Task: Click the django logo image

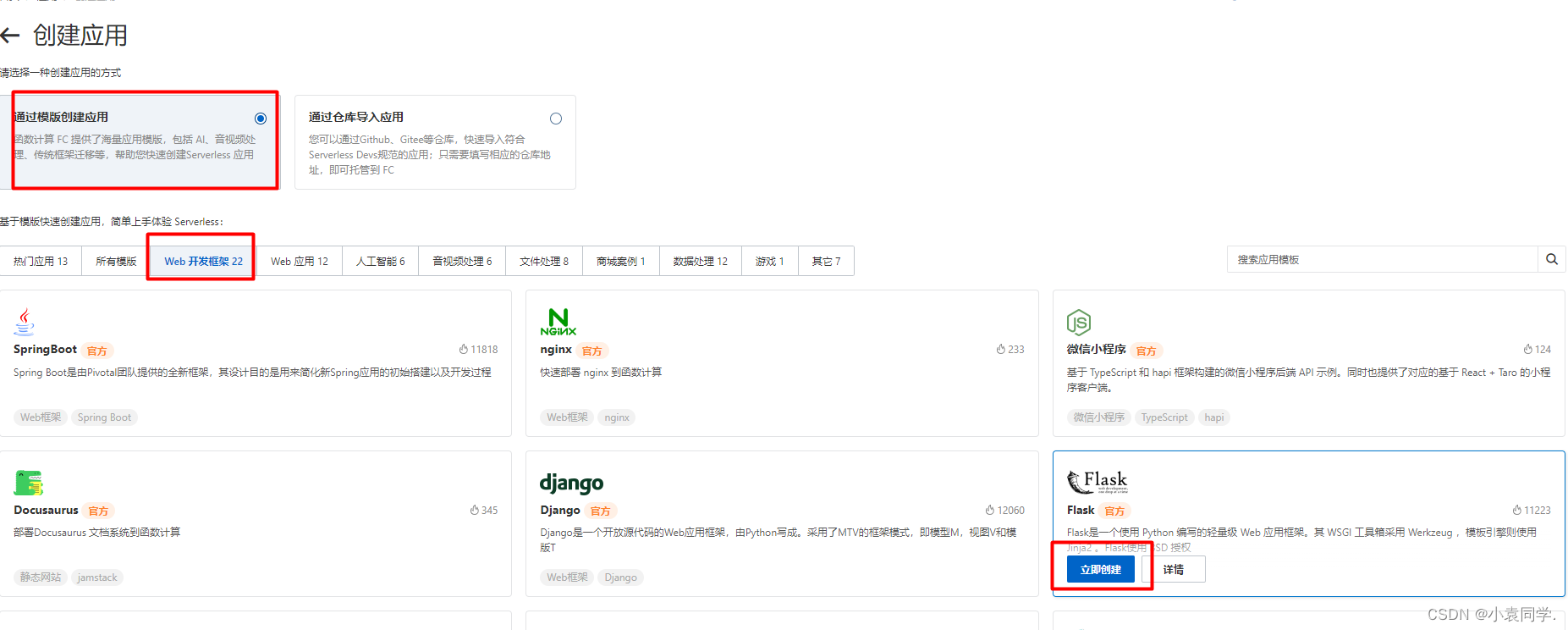Action: point(571,483)
